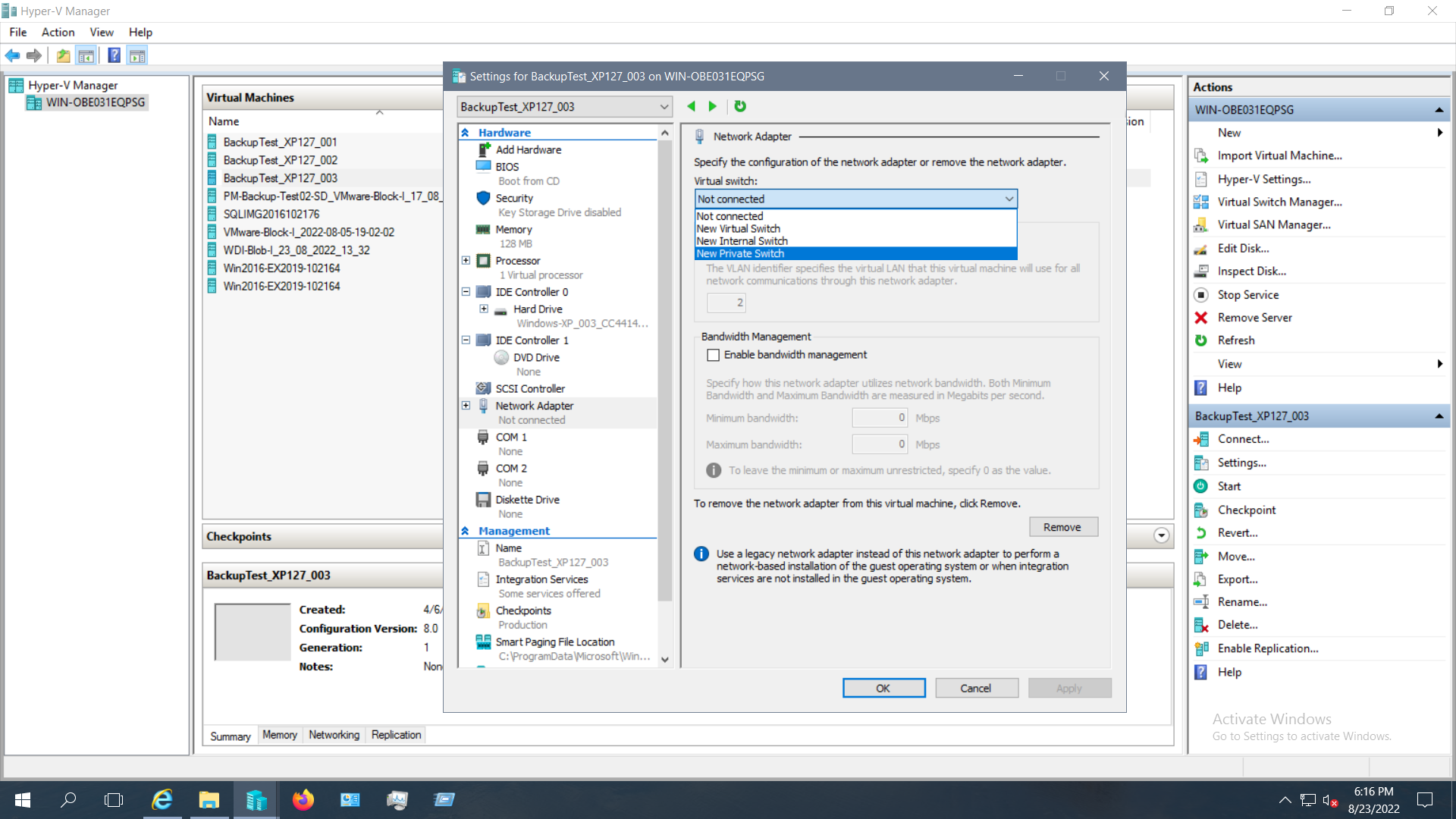Screen dimensions: 1456x819
Task: Select Smart Paging File Location entry
Action: (554, 642)
